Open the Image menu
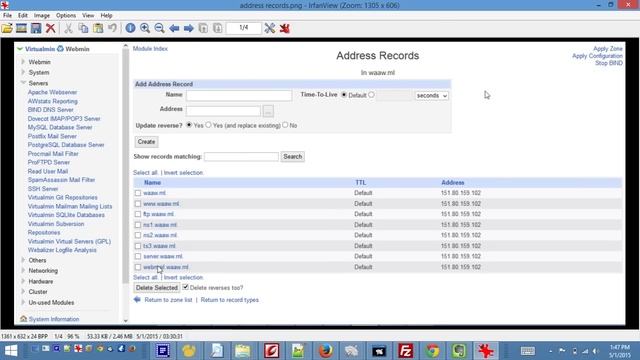 (42, 15)
